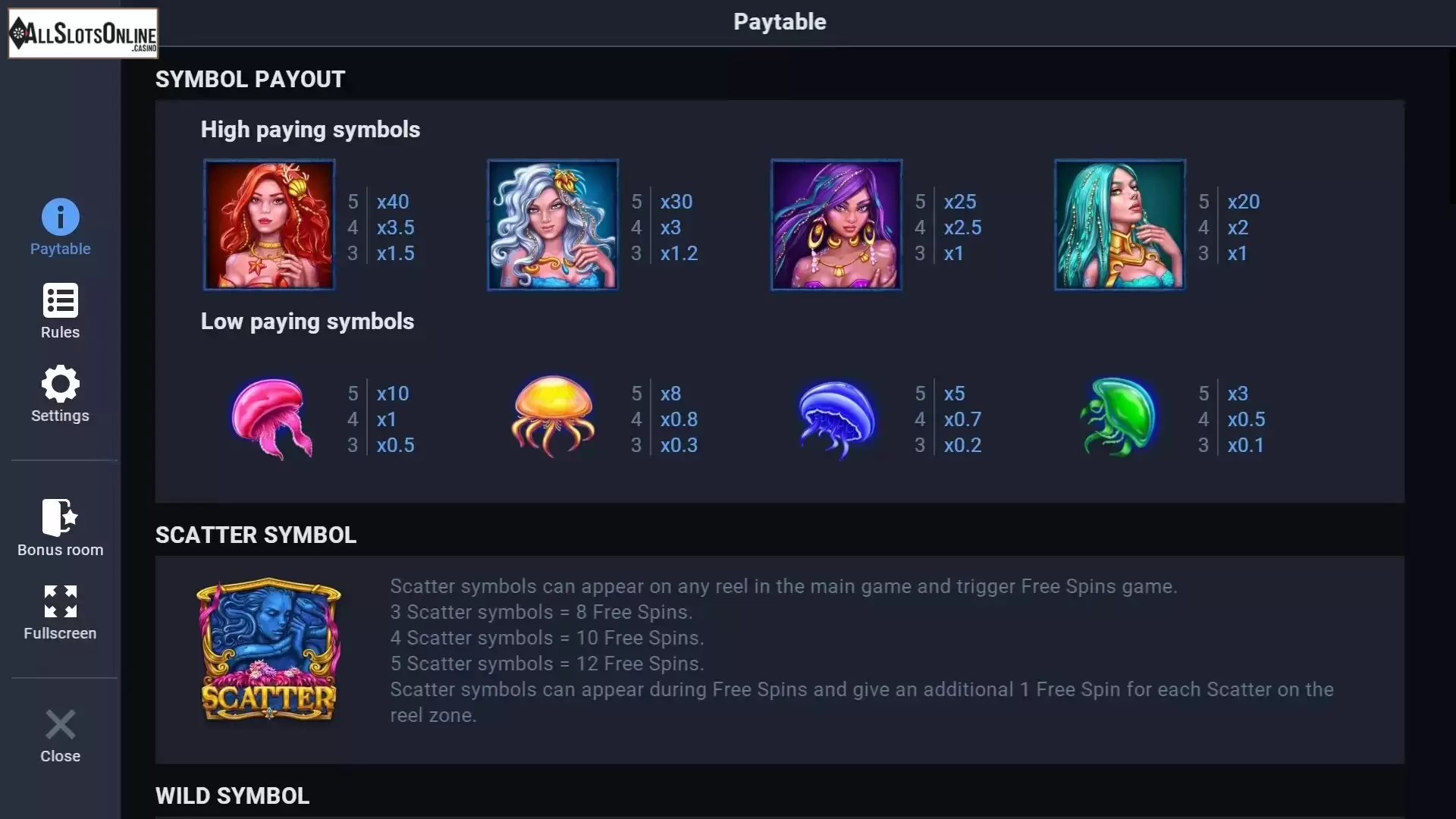Select the red-haired mermaid symbol
1456x819 pixels.
click(269, 224)
